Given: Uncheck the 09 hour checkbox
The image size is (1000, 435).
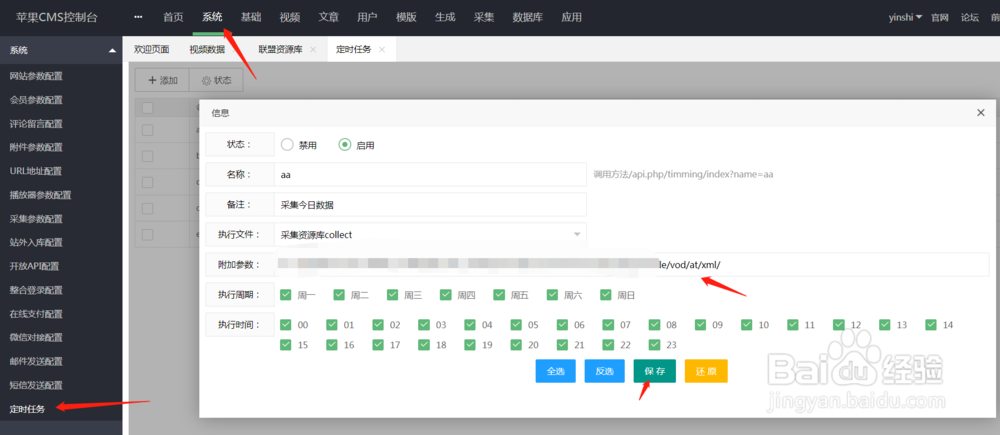Looking at the screenshot, I should (x=700, y=325).
